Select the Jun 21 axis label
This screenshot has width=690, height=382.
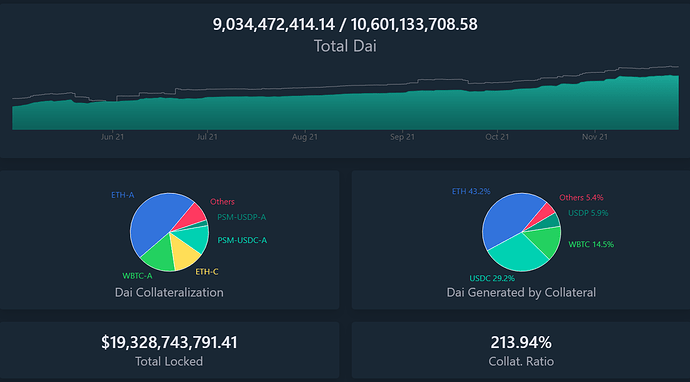point(112,137)
